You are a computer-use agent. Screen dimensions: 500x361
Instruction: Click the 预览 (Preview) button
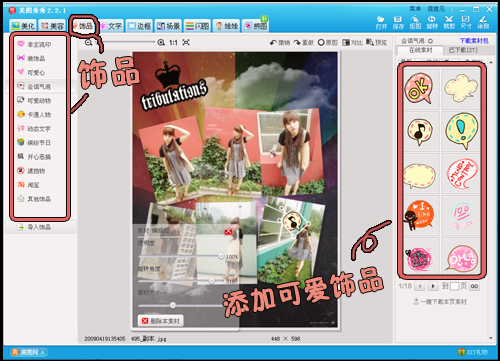[x=377, y=42]
